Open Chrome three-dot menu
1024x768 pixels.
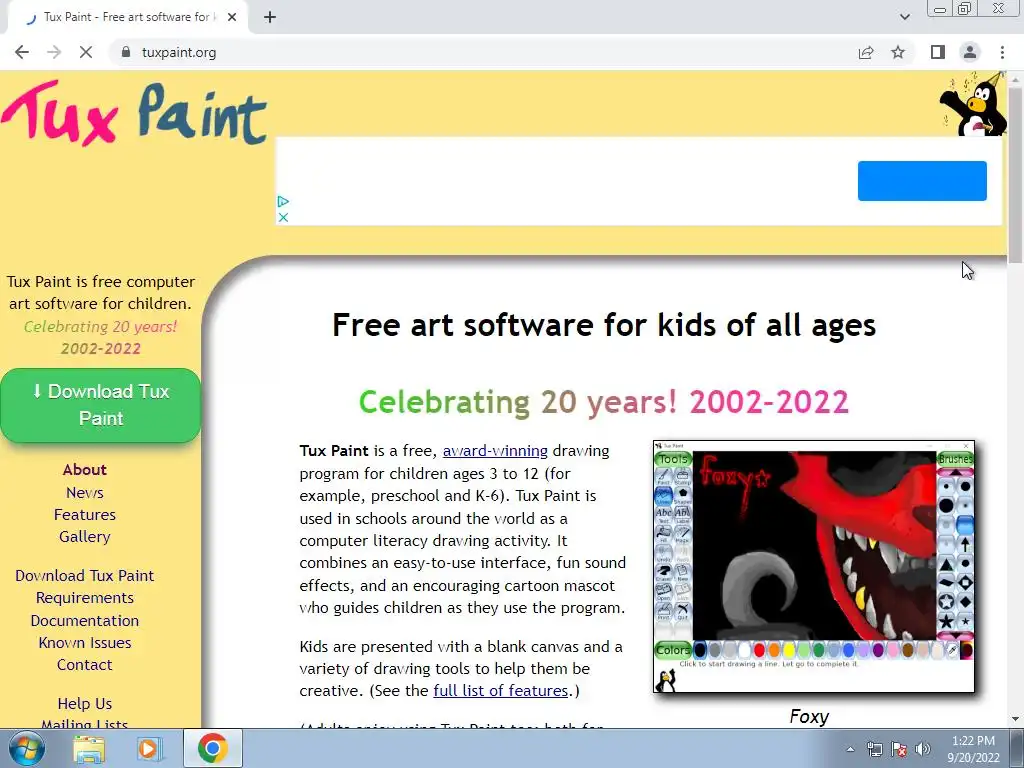tap(1002, 52)
